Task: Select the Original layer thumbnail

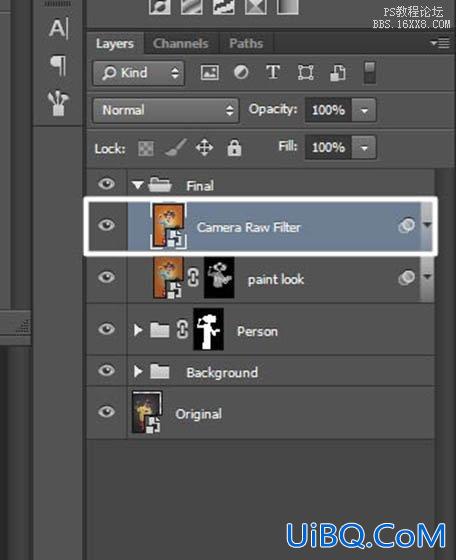Action: 147,412
